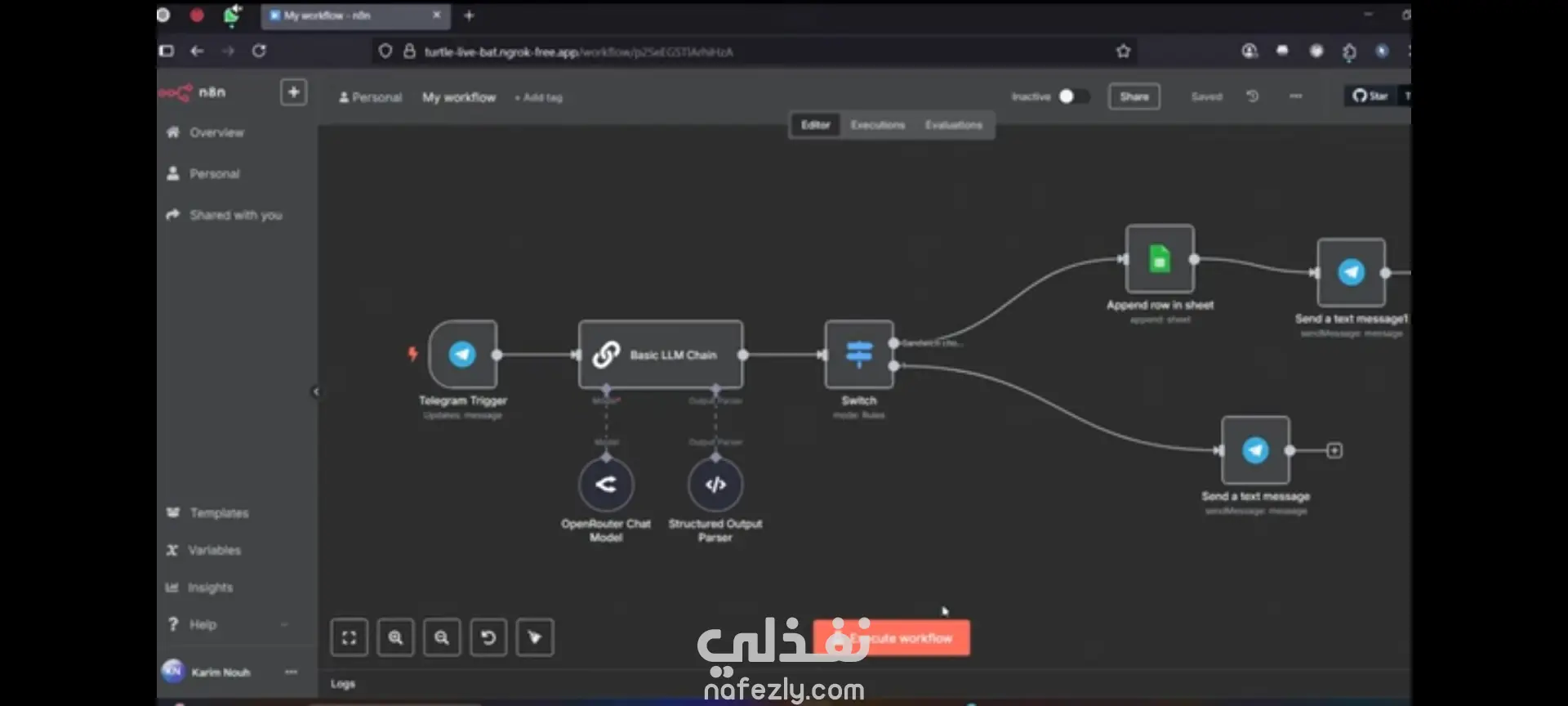Fit workflow to view

(x=350, y=637)
